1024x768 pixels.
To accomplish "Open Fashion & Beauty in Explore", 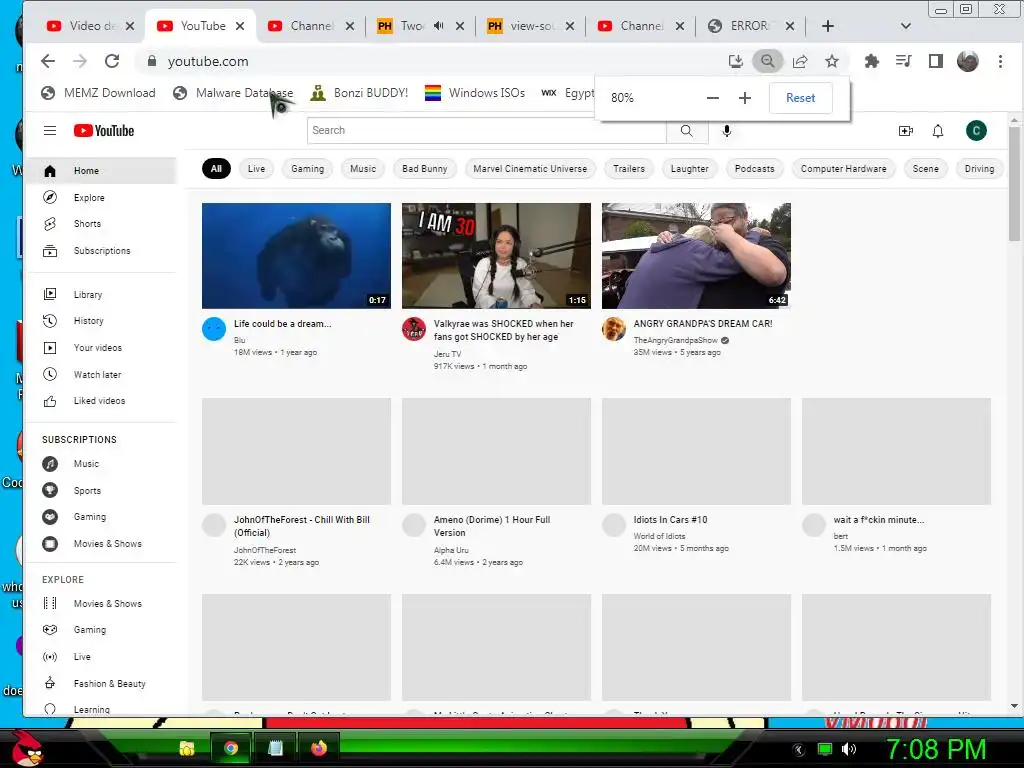I will pos(101,683).
